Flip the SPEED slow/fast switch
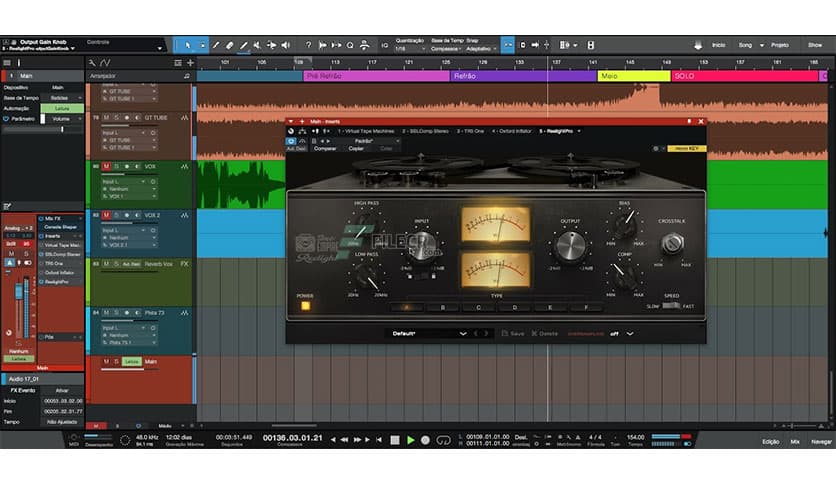This screenshot has height=484, width=836. pos(671,306)
